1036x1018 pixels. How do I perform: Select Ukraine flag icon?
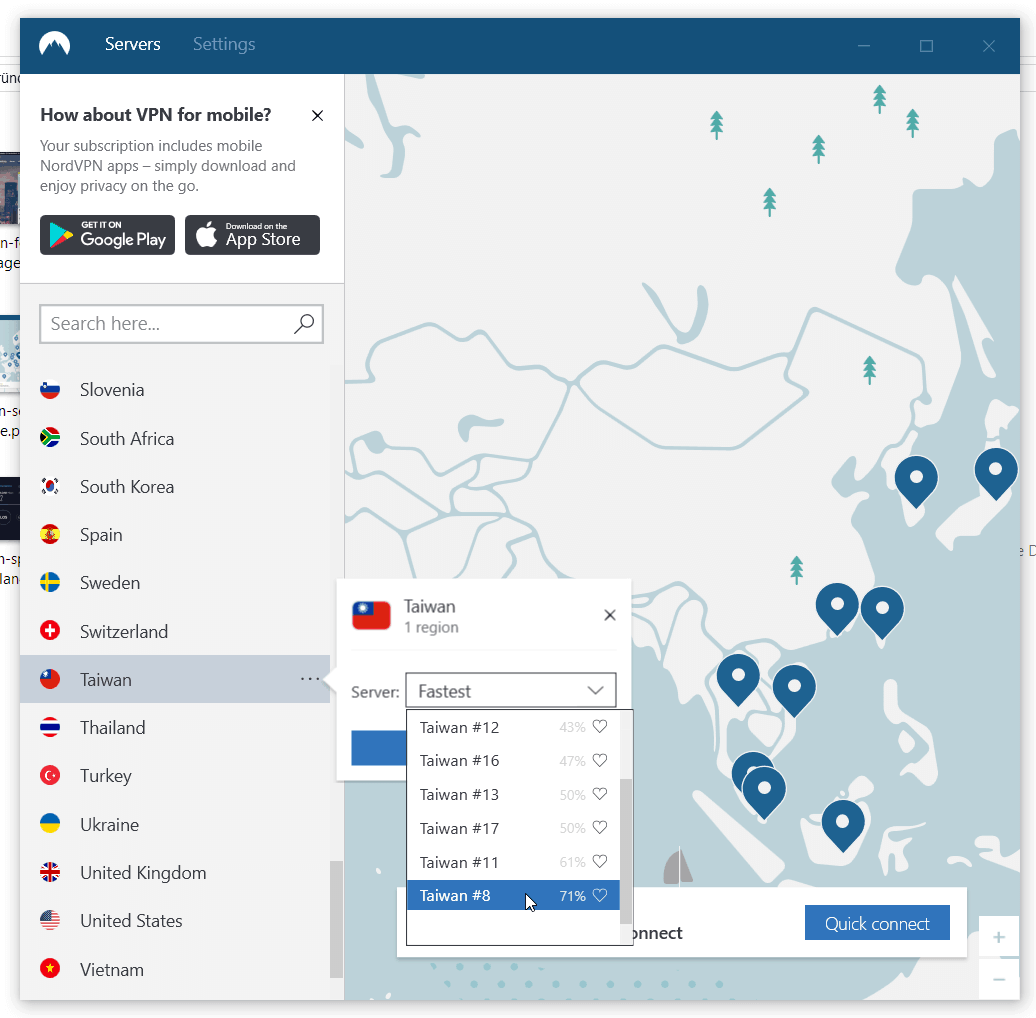50,824
